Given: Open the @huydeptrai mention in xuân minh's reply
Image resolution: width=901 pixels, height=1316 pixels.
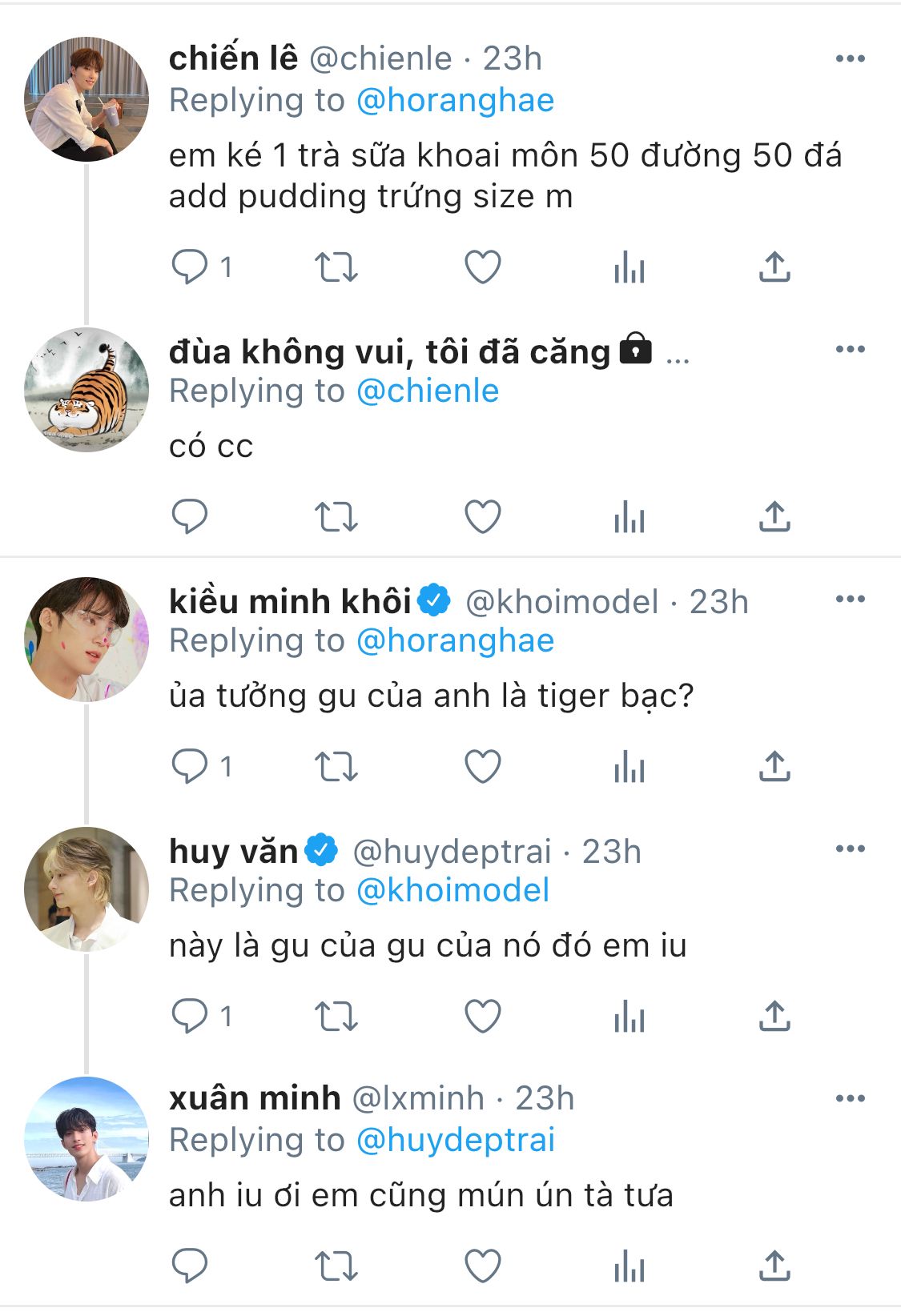Looking at the screenshot, I should click(455, 1141).
